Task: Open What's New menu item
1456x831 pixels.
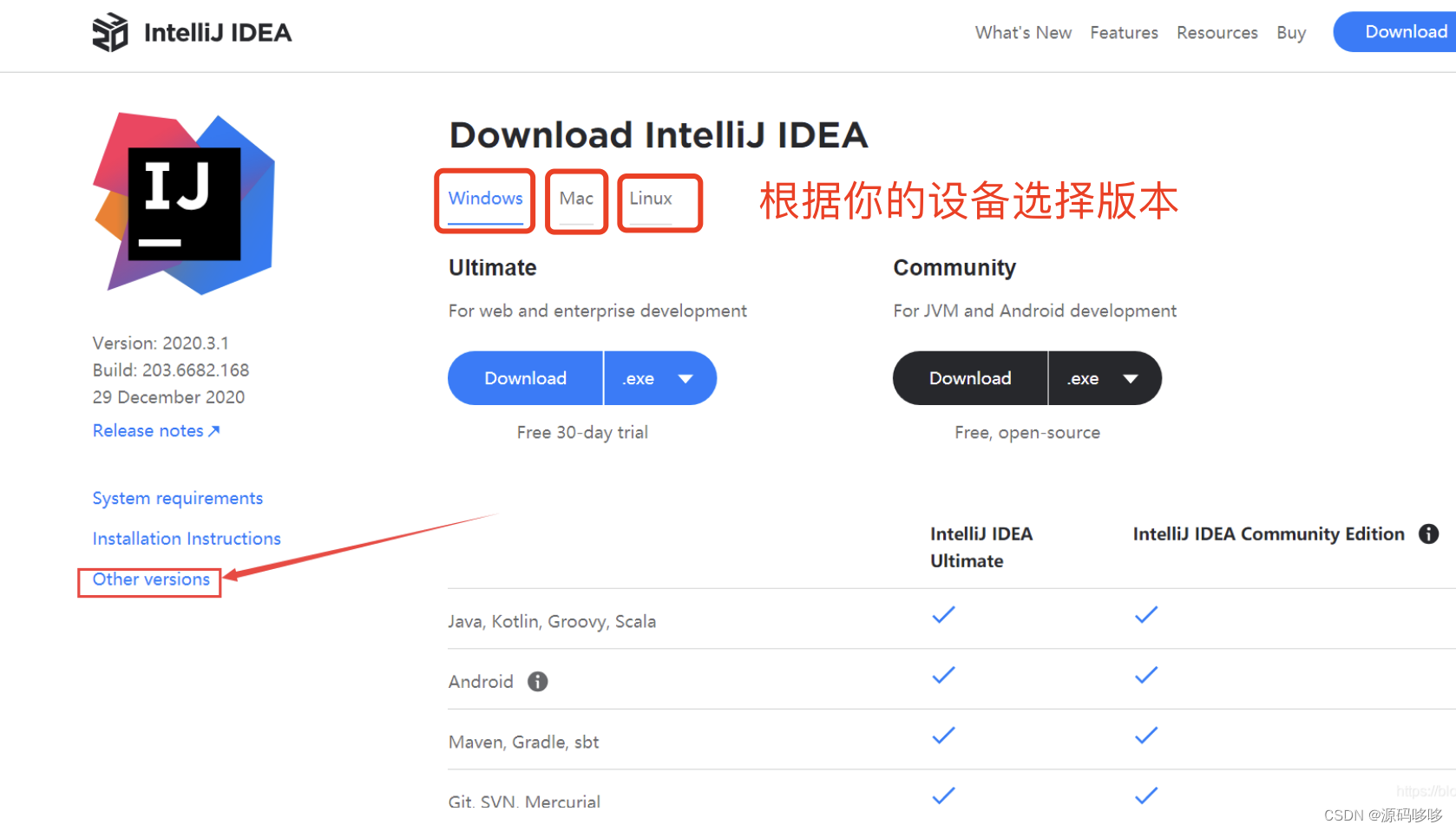Action: click(1023, 33)
